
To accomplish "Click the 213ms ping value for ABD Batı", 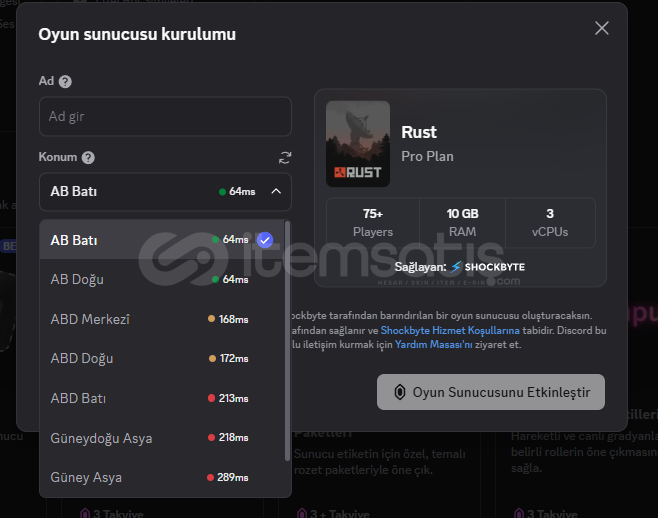I will pyautogui.click(x=233, y=398).
